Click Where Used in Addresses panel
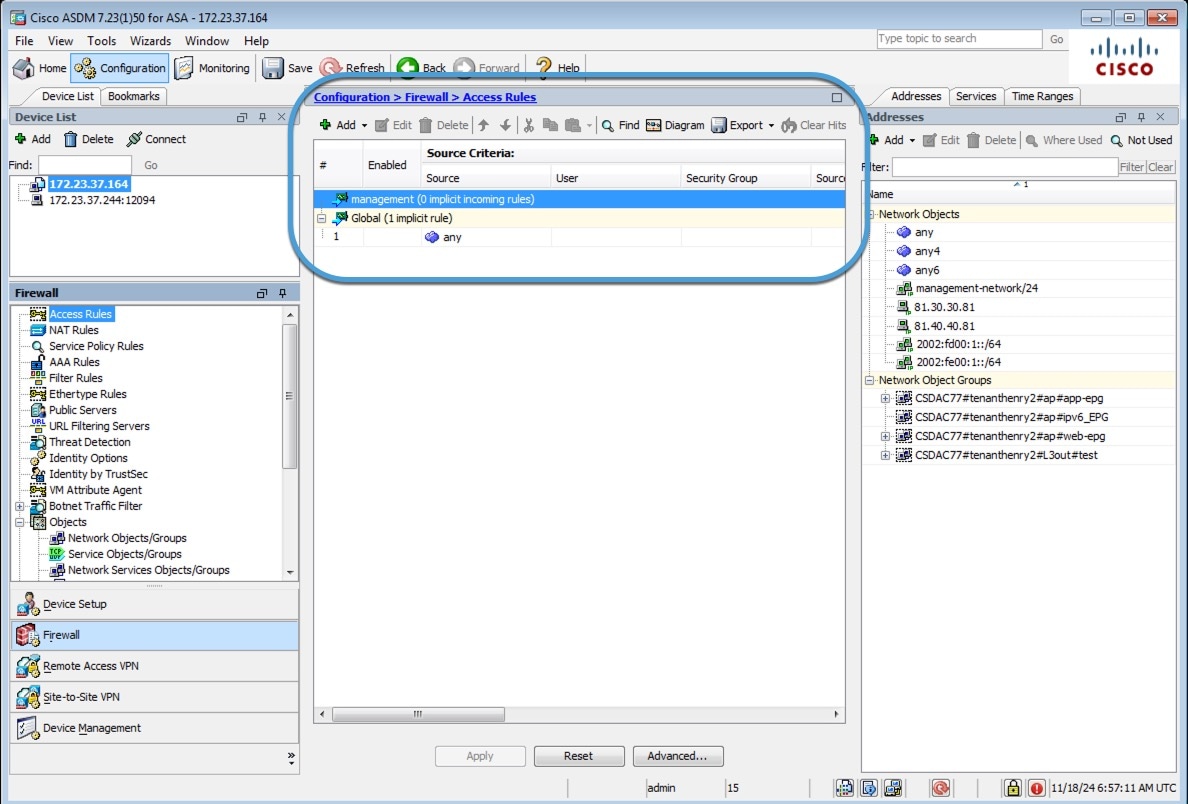Viewport: 1188px width, 804px height. (x=1064, y=140)
